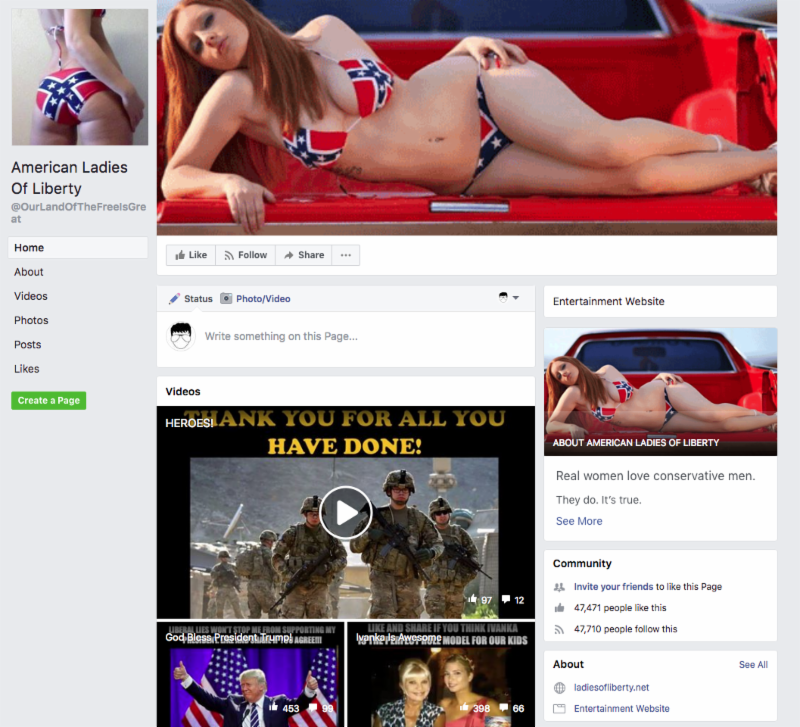The image size is (800, 727).
Task: Play the HEROES! video
Action: [x=346, y=512]
